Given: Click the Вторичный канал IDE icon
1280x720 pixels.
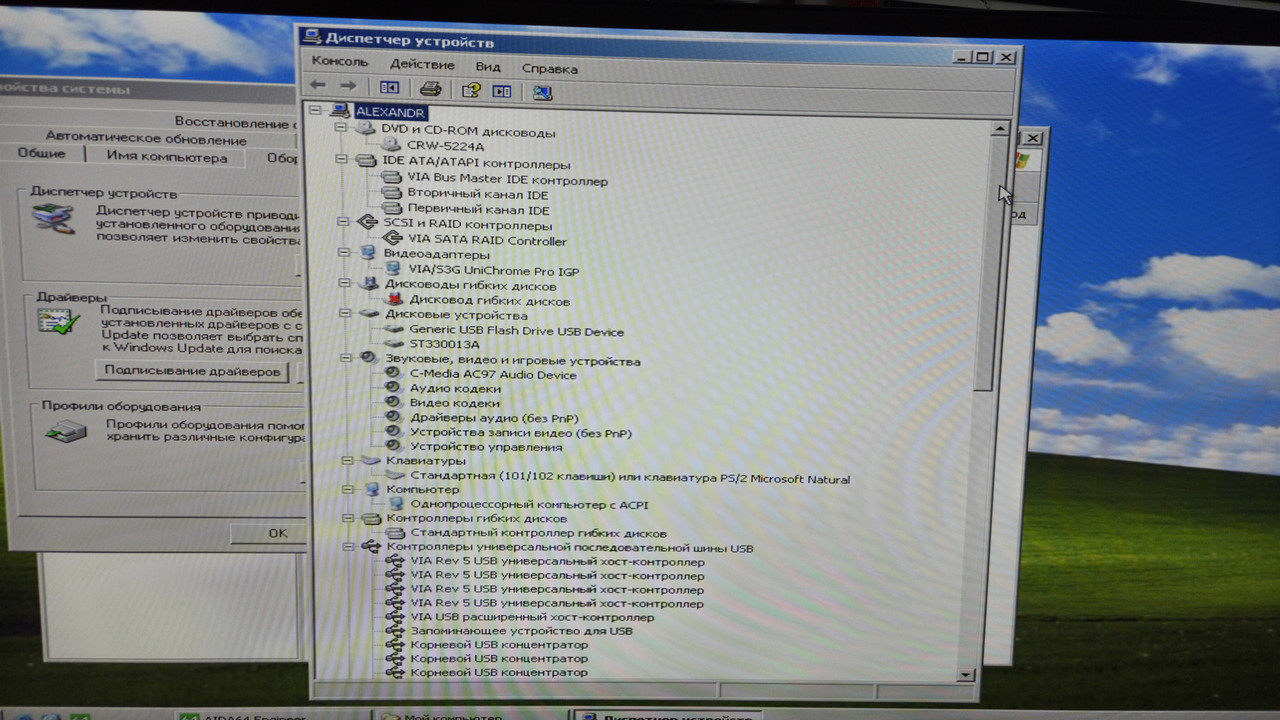Looking at the screenshot, I should pyautogui.click(x=391, y=193).
